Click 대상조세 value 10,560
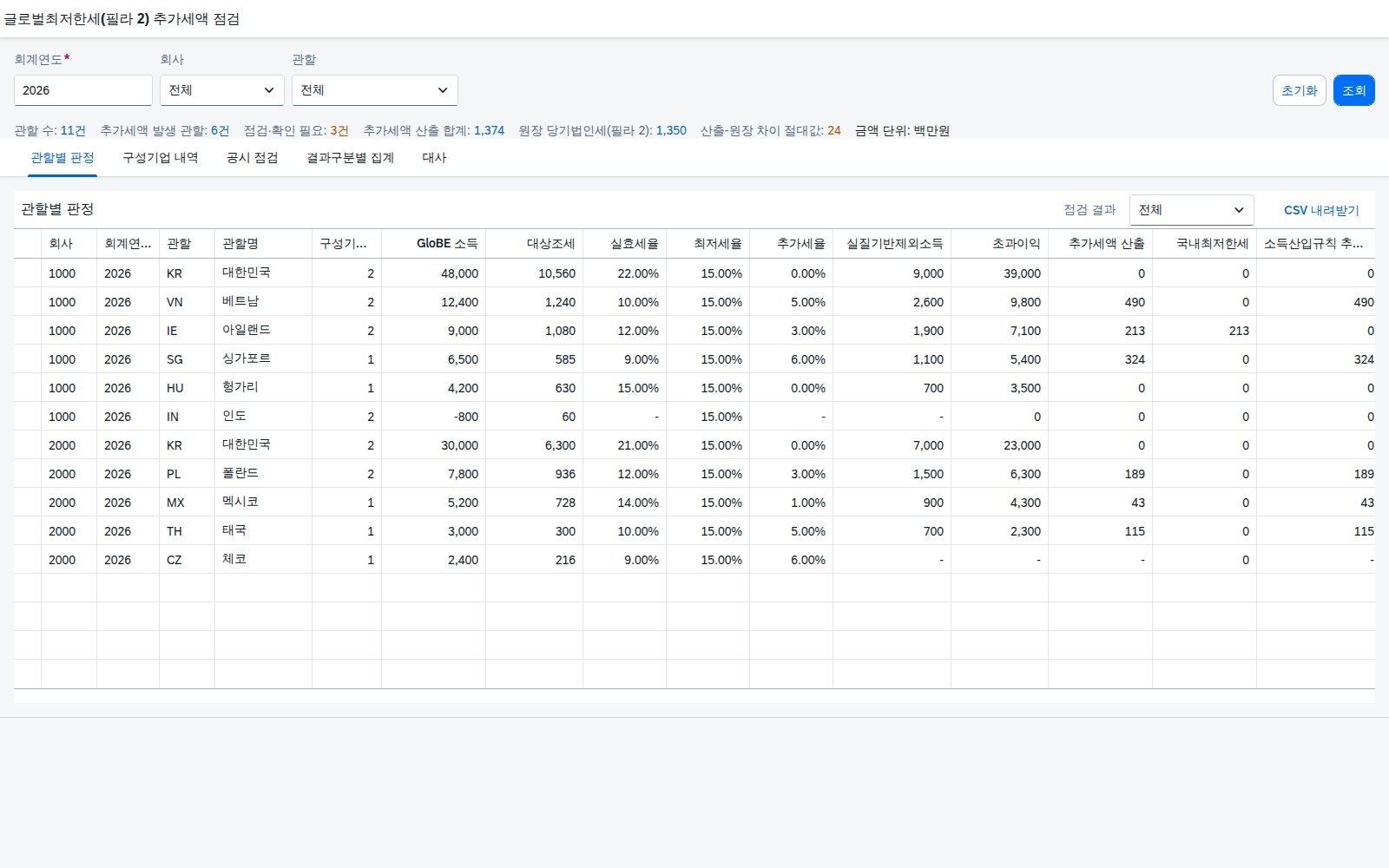1389x868 pixels. coord(535,273)
